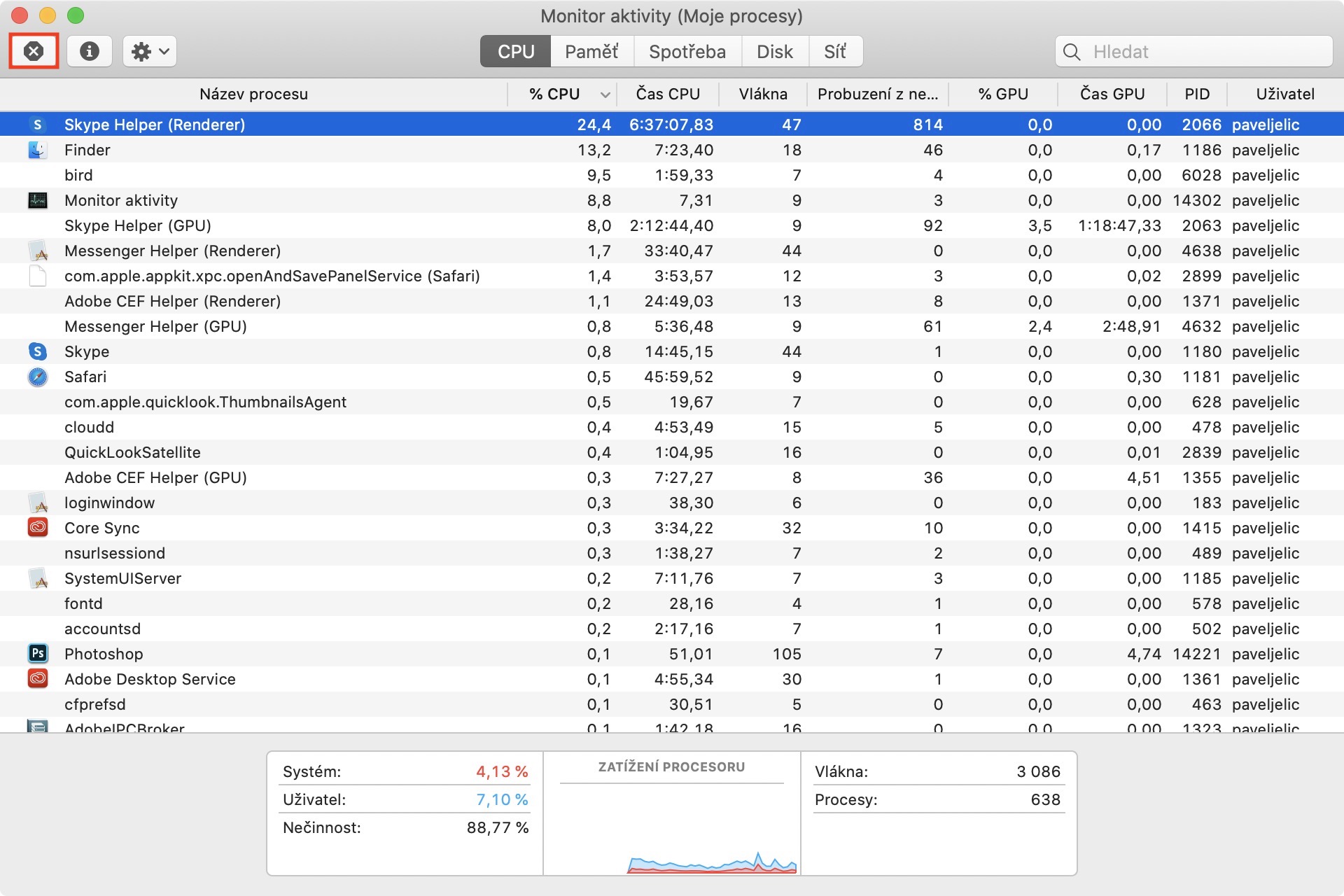This screenshot has height=896, width=1344.
Task: Switch to the Spotřeba tab
Action: pos(687,52)
